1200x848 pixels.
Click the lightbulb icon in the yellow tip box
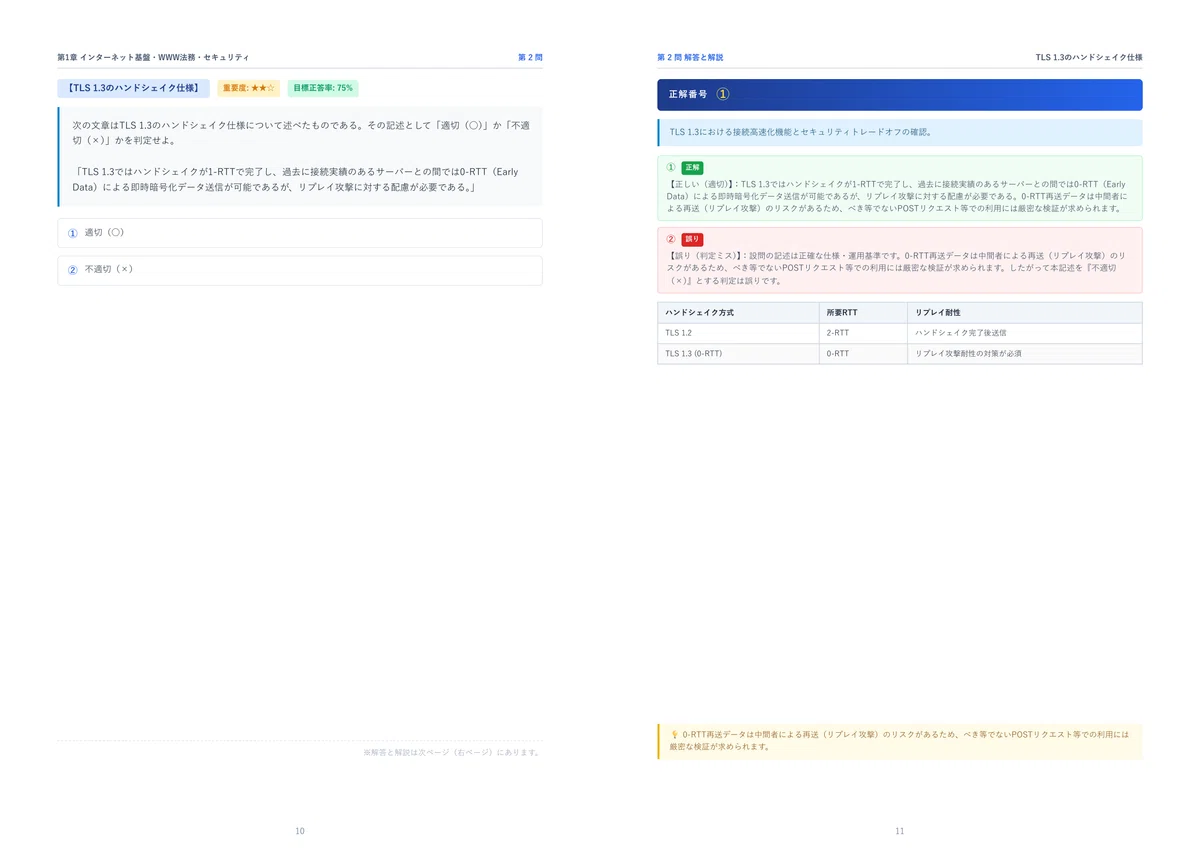[x=674, y=734]
